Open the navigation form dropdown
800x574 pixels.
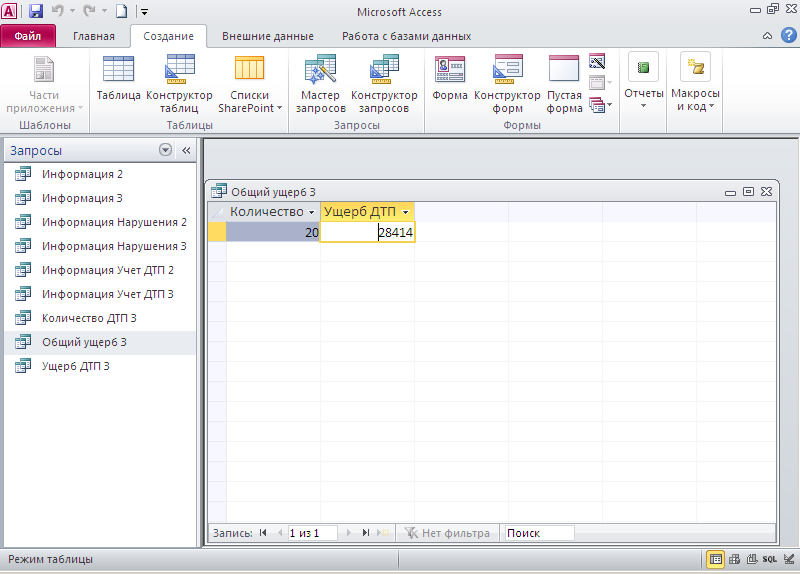[601, 83]
